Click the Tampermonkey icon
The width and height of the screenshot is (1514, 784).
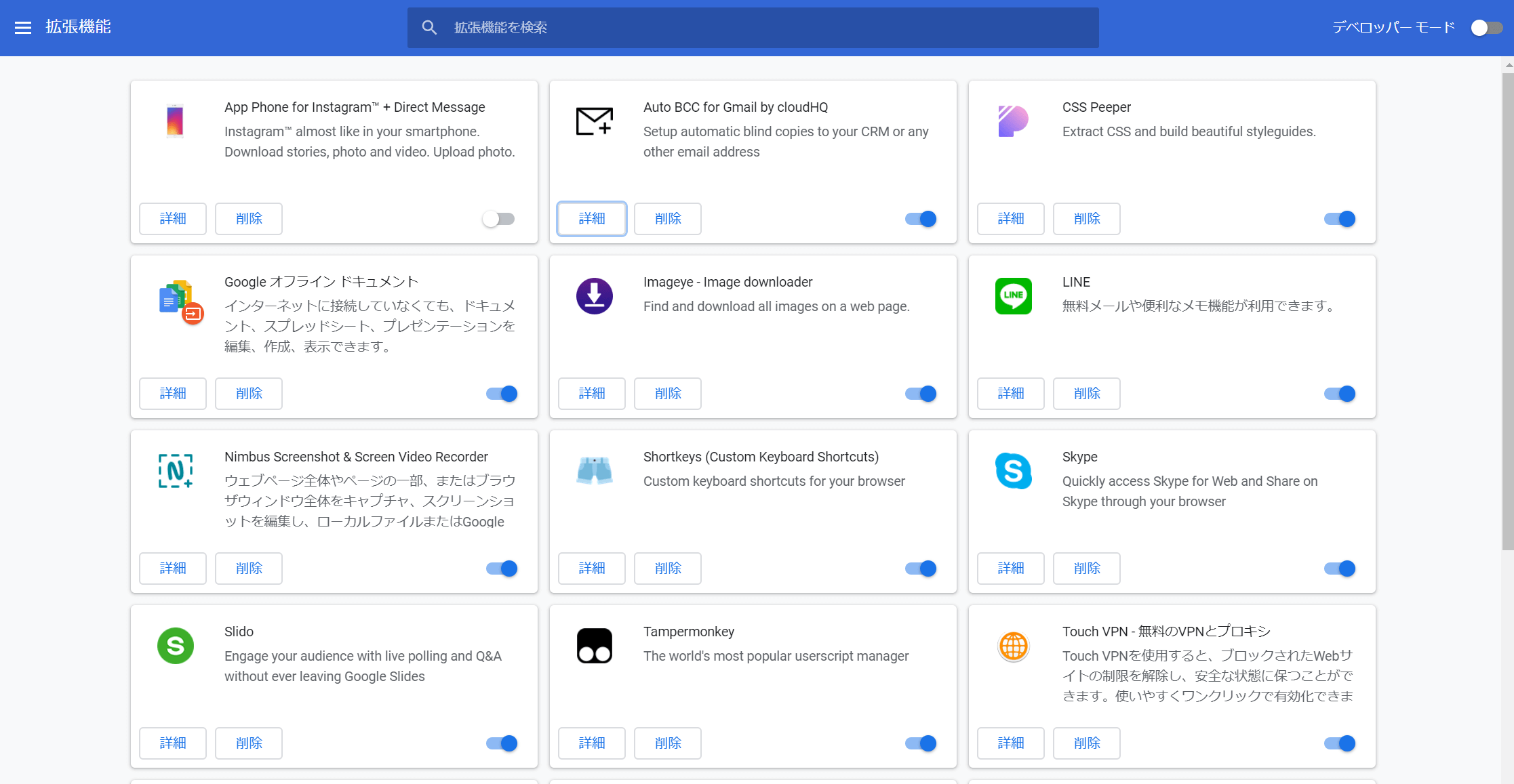595,646
